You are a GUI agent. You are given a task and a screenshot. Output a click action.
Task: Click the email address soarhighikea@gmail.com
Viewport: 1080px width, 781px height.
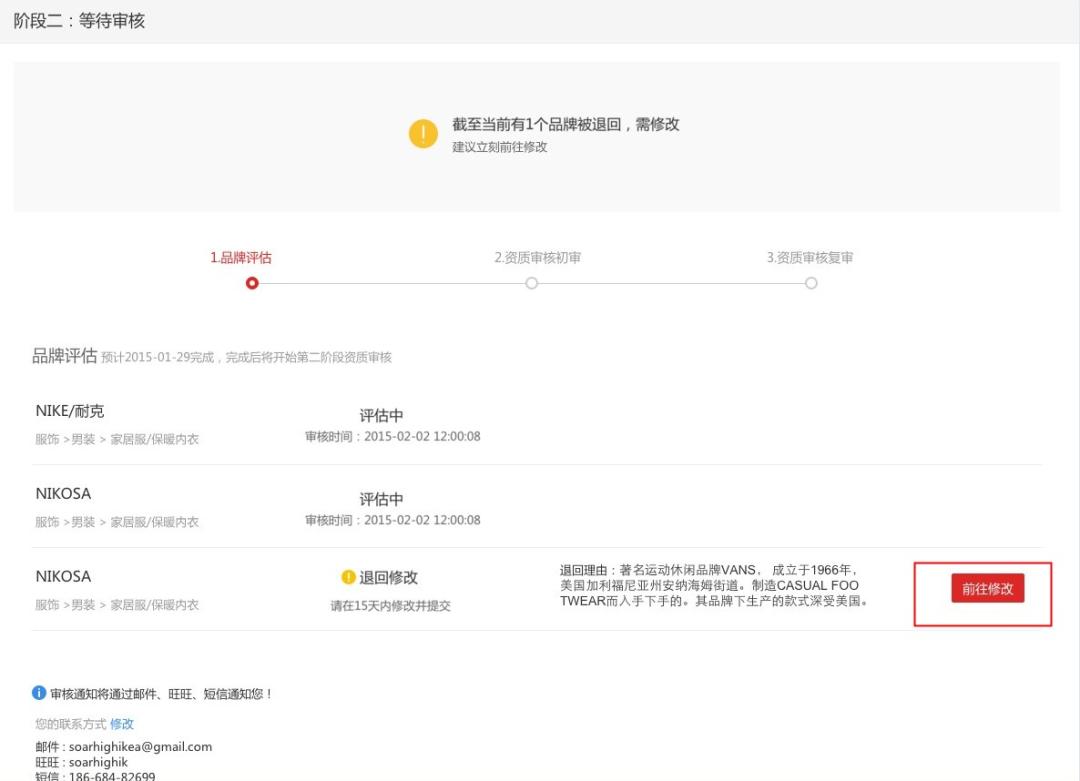pos(140,746)
